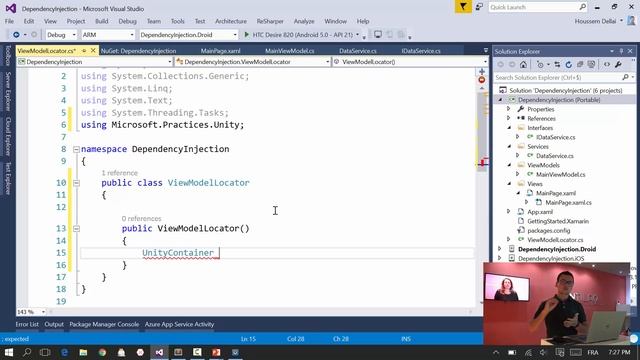Viewport: 640px width, 360px height.
Task: Expand the Properties node in Solution Explorer
Action: (509, 109)
